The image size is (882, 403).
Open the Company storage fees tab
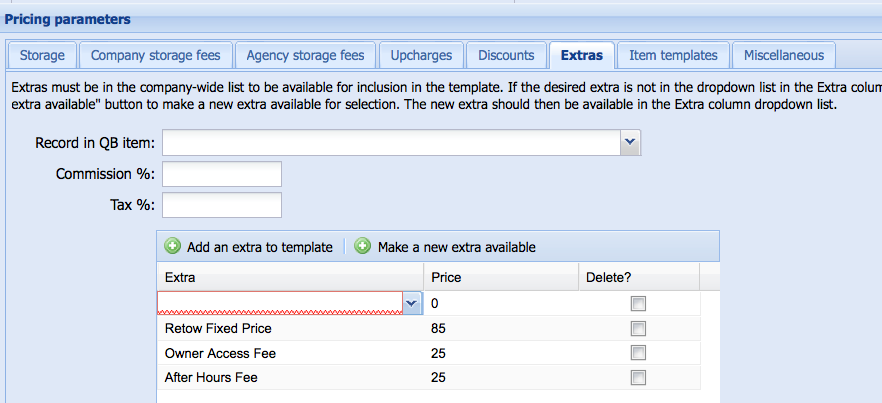(x=156, y=56)
